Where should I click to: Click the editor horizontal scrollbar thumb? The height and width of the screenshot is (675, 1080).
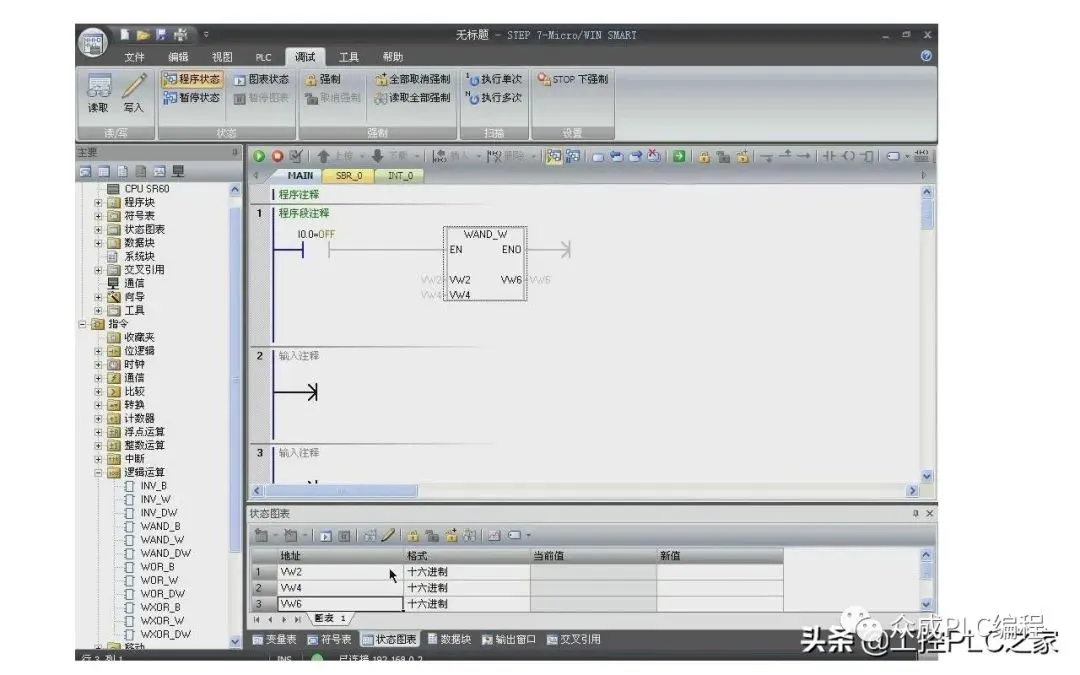340,490
